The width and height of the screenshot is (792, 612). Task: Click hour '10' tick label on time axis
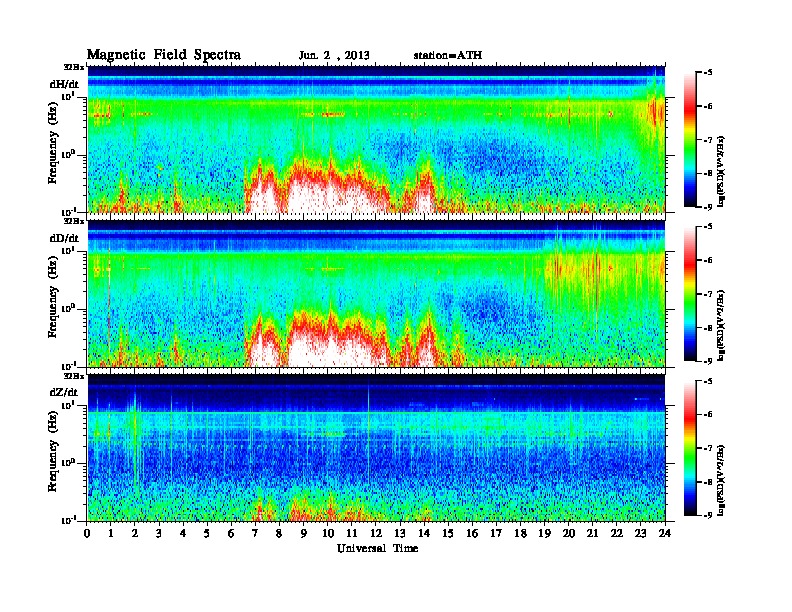pyautogui.click(x=327, y=533)
